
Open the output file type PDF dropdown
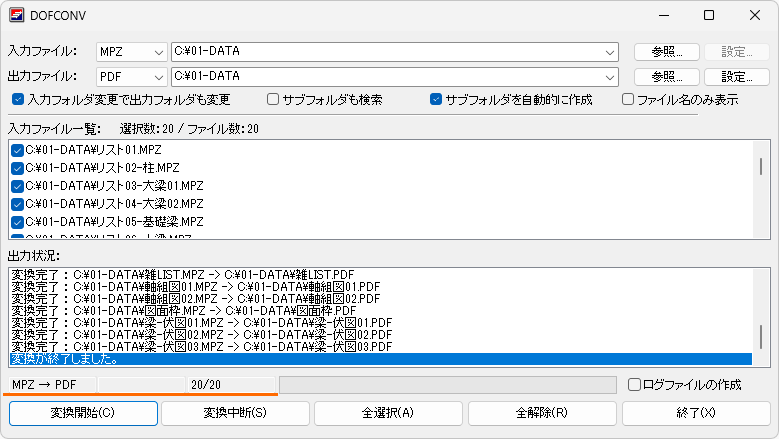[132, 76]
